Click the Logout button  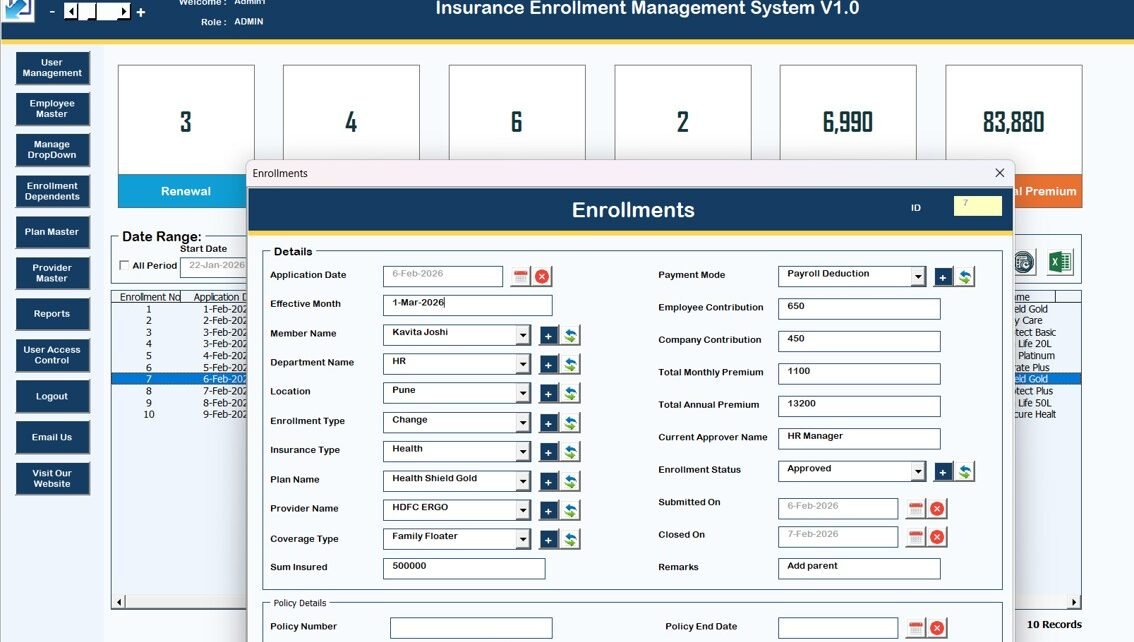pos(52,396)
